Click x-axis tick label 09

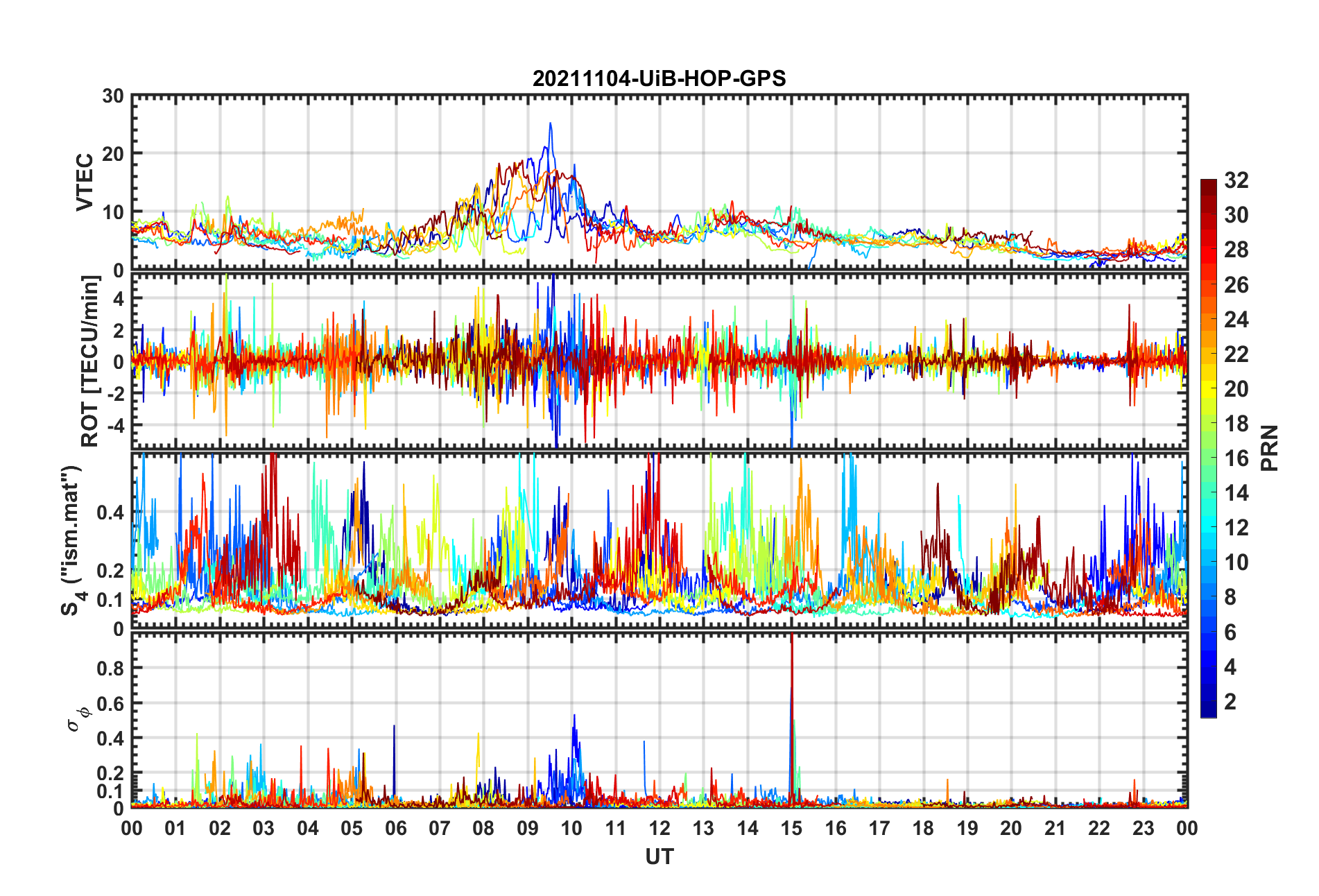tap(528, 828)
